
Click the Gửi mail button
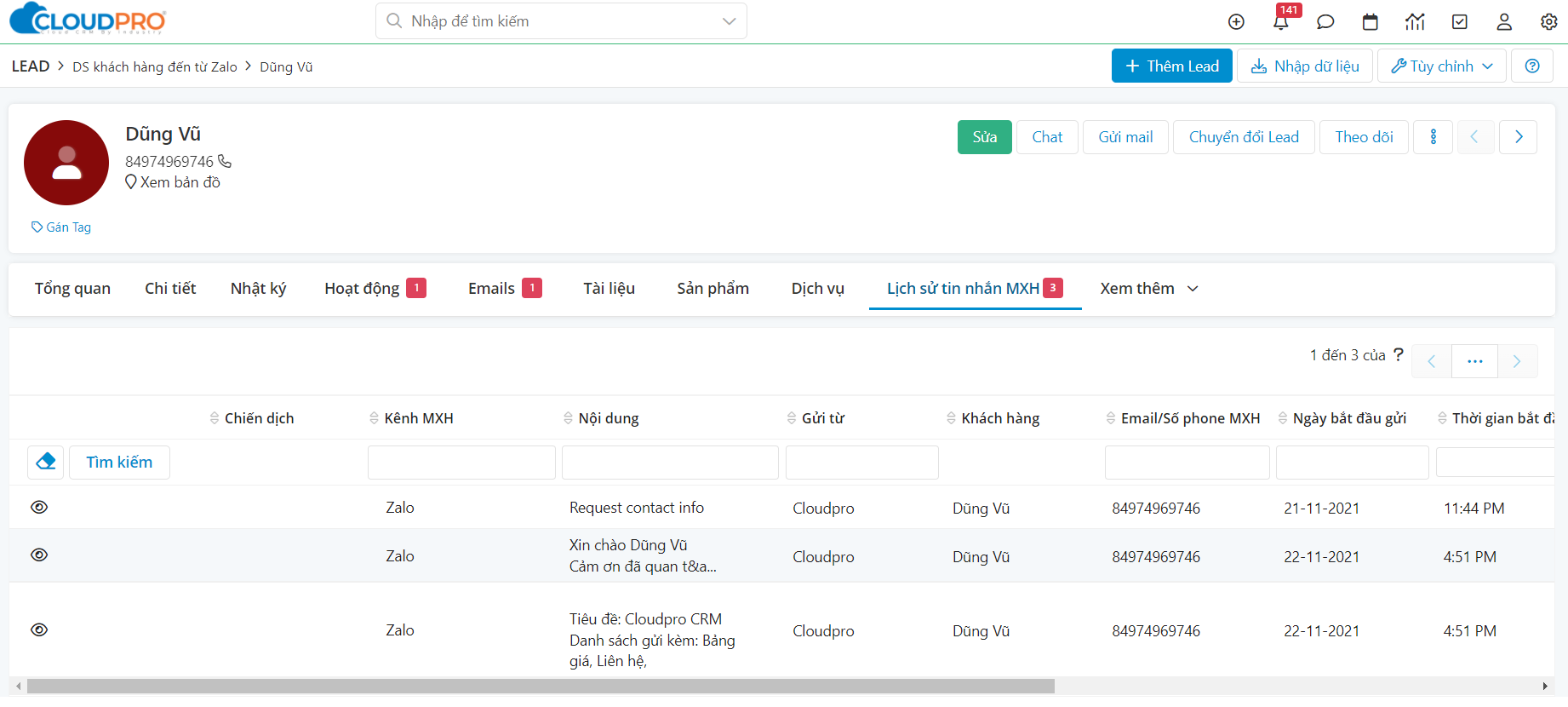[1125, 137]
